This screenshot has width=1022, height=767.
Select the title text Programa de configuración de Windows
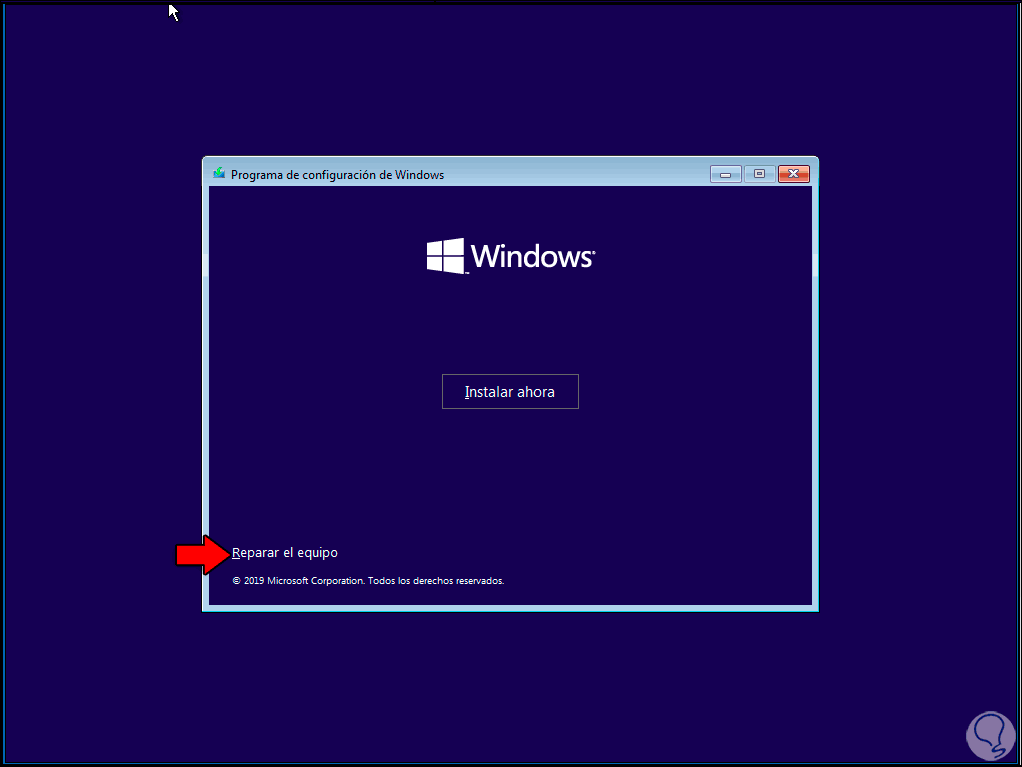click(338, 175)
